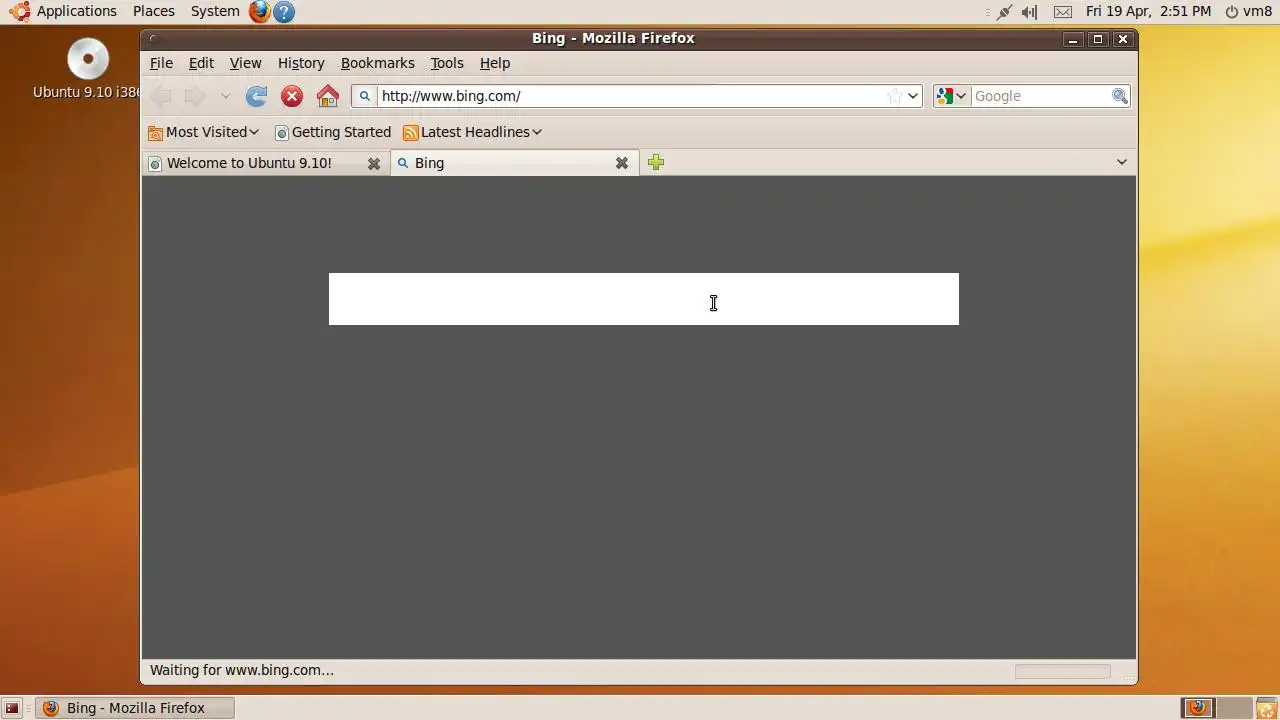Screen dimensions: 1280x720
Task: Open the Bookmarks menu
Action: (377, 63)
